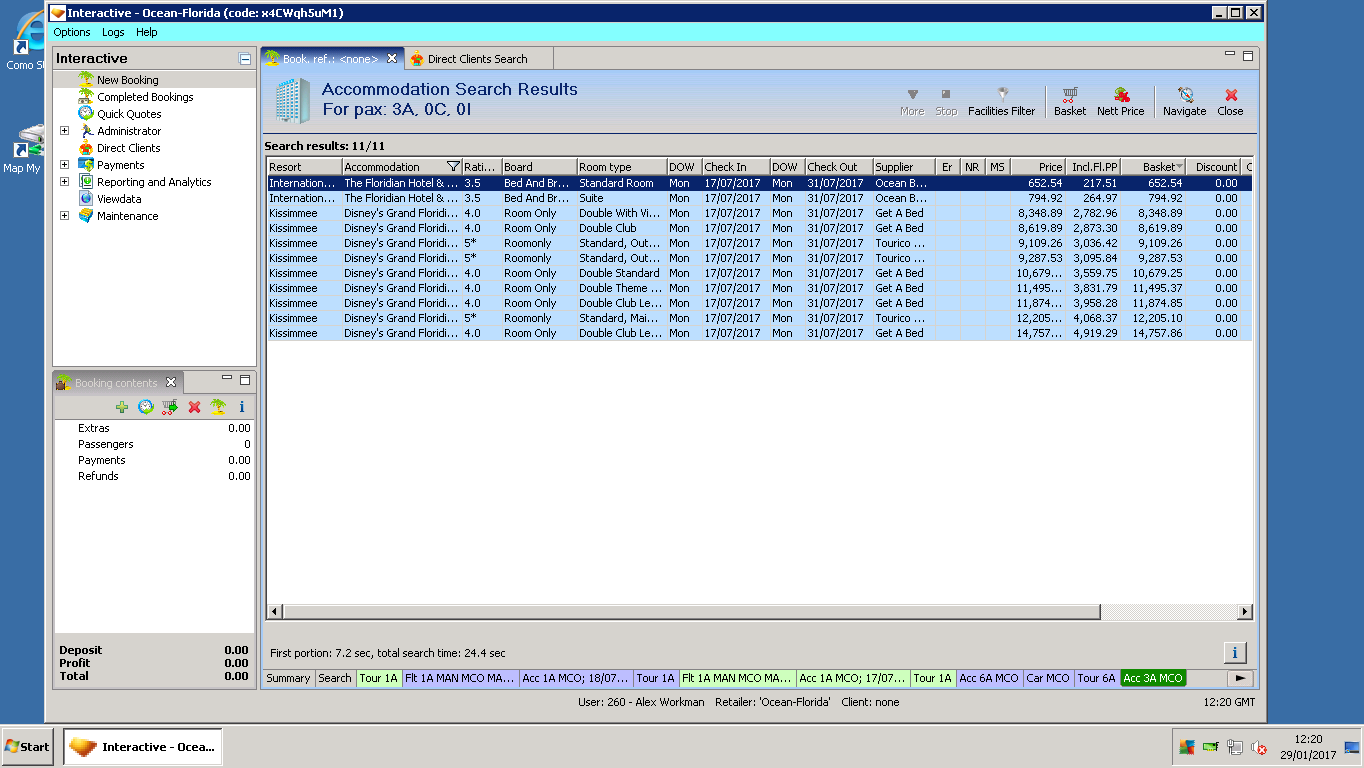Click the red X delete icon in Booking contents
Image resolution: width=1364 pixels, height=768 pixels.
194,407
